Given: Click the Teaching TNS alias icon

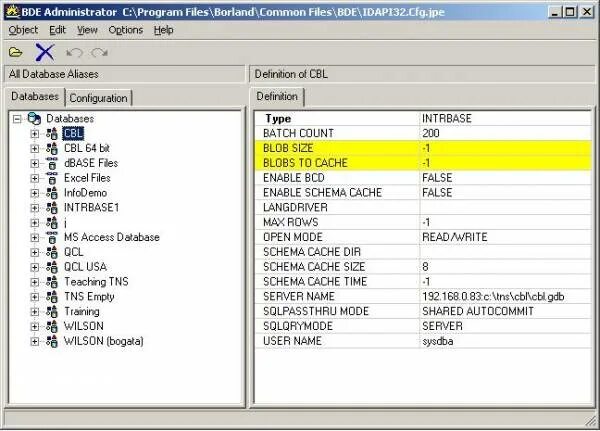Looking at the screenshot, I should tap(52, 282).
